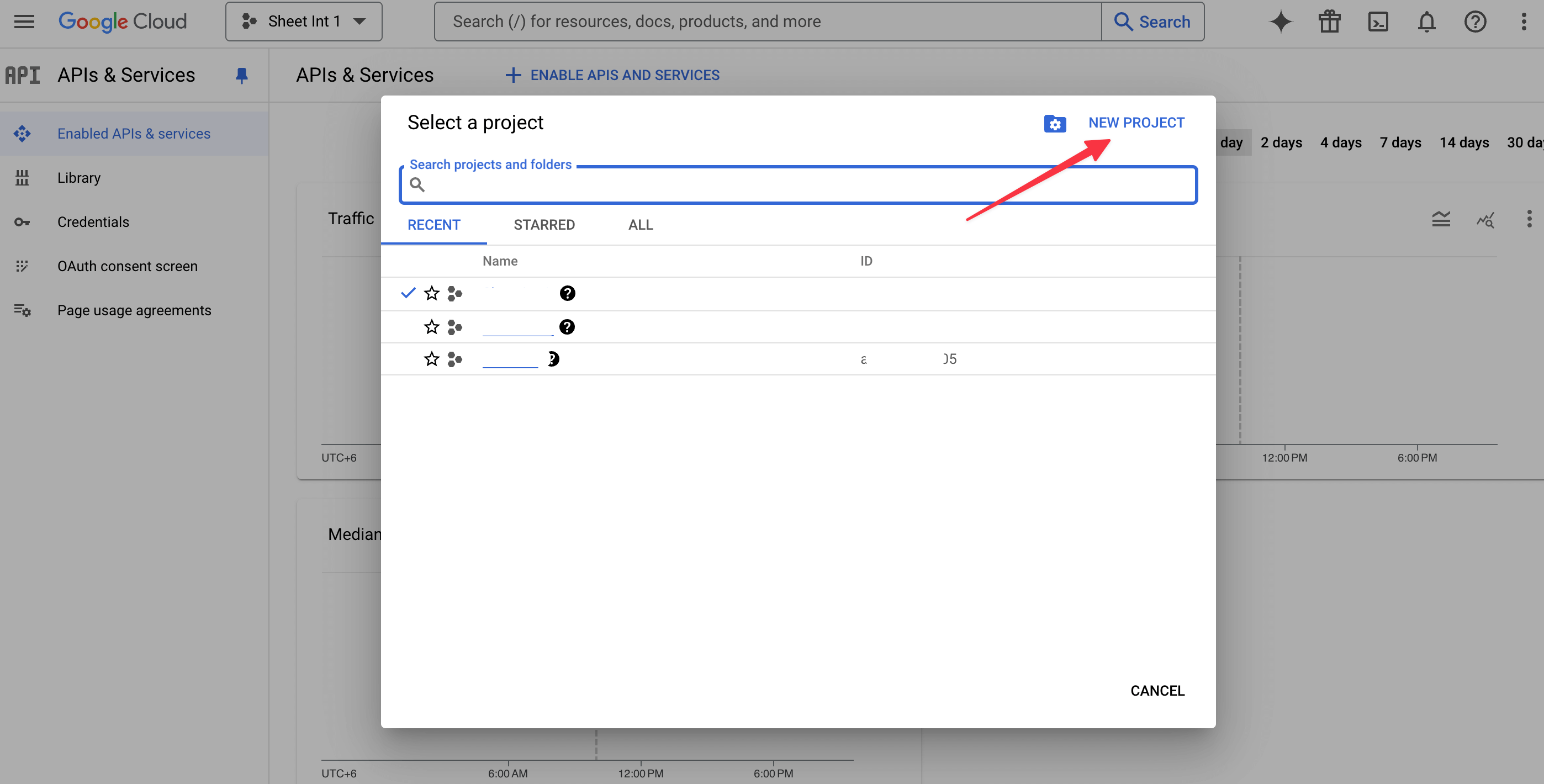Click the help icon on the middle project row
This screenshot has width=1544, height=784.
tap(567, 327)
